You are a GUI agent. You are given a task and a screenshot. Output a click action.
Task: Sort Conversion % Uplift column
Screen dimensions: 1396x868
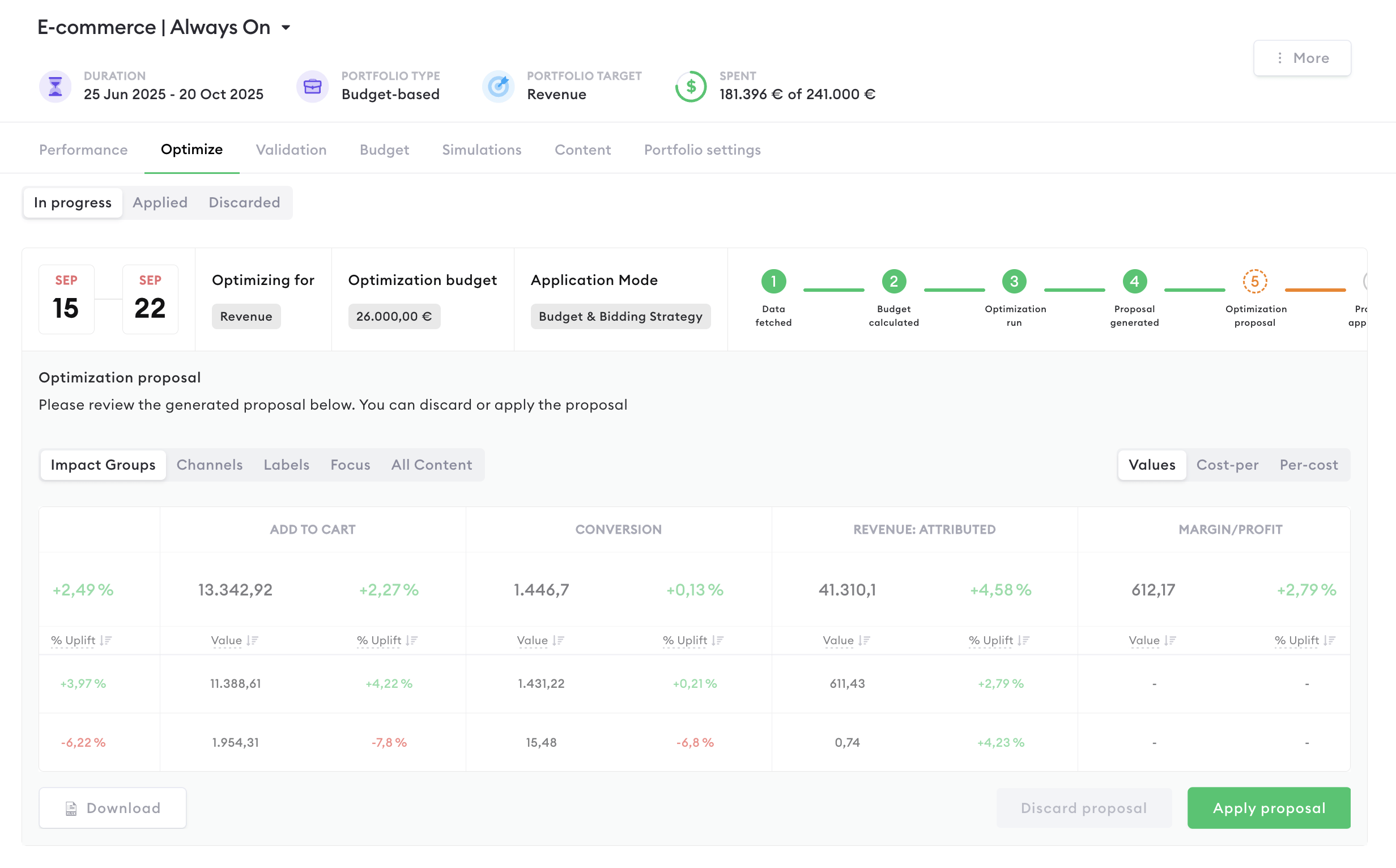click(717, 641)
